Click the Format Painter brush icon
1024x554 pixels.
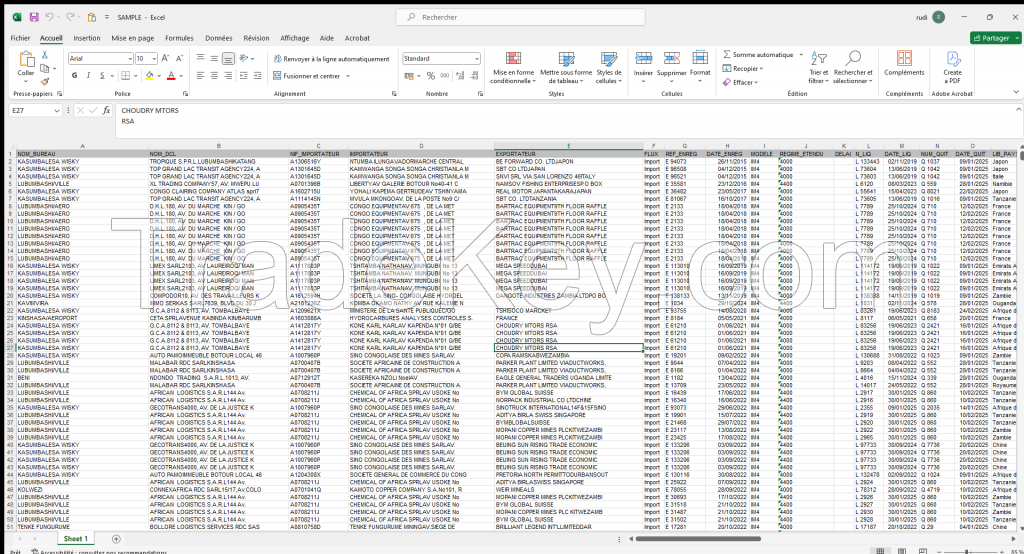click(45, 82)
